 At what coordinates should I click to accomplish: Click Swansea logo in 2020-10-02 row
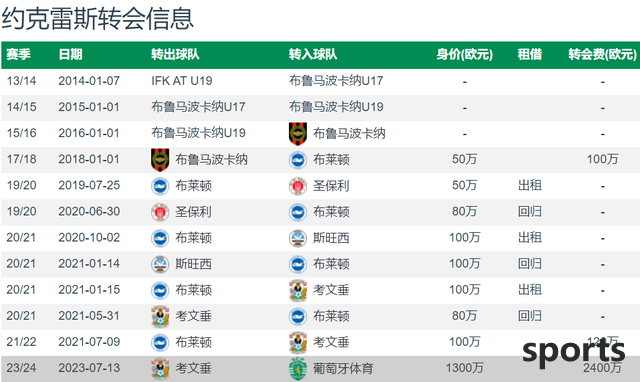click(298, 238)
